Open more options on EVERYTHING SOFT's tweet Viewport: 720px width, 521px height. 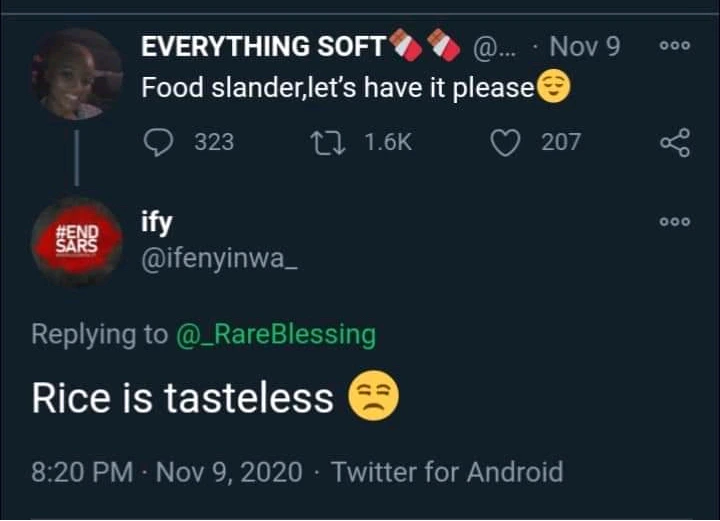point(675,47)
